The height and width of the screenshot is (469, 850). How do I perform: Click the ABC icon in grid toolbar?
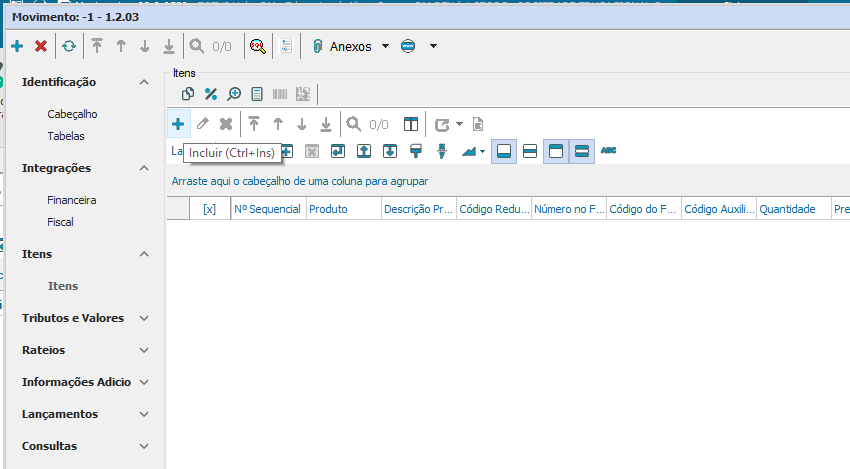point(608,151)
